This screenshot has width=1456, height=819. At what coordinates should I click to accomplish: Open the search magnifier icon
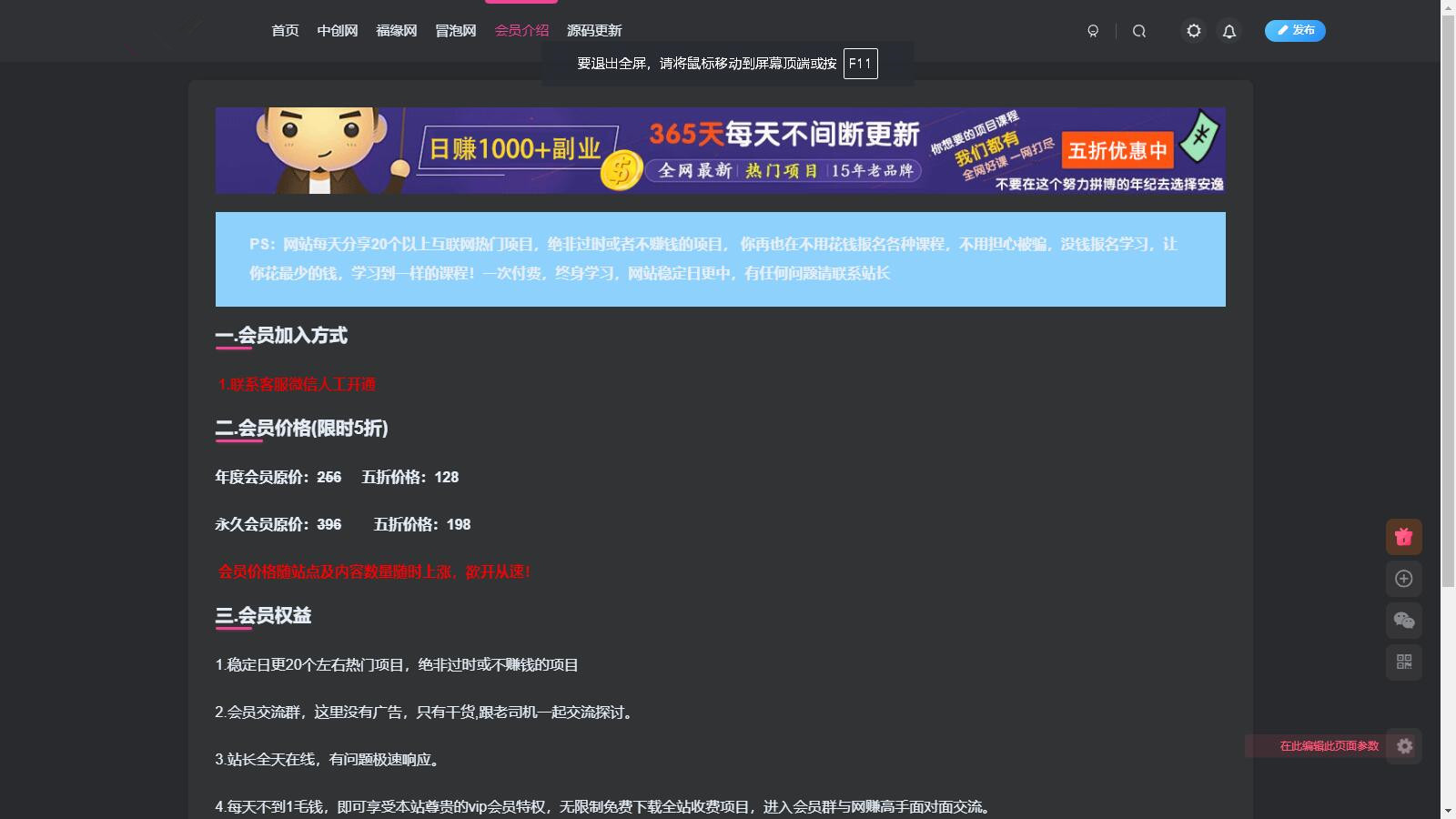pos(1138,31)
